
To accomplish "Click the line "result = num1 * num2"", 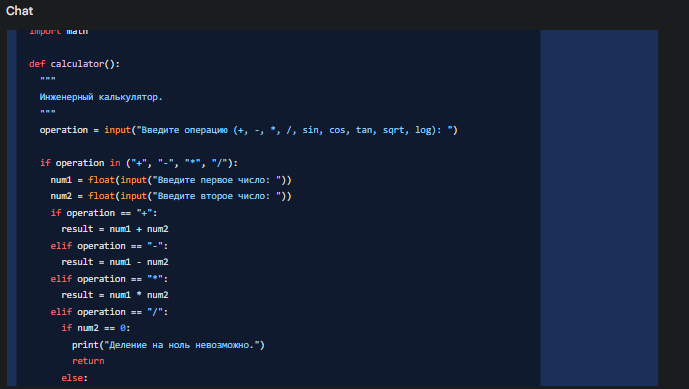I will (x=115, y=295).
